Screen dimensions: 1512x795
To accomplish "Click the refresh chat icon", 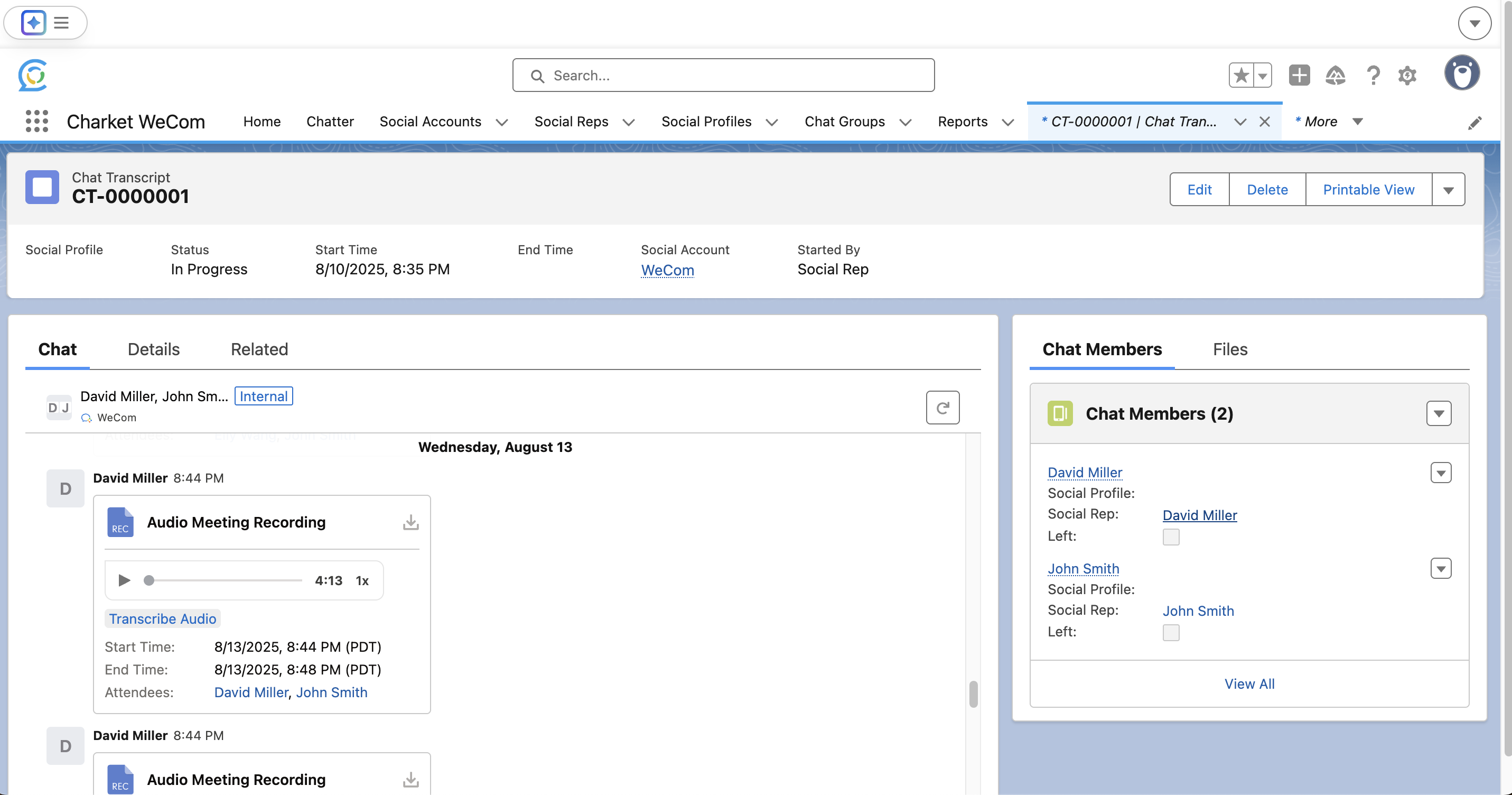I will tap(942, 408).
